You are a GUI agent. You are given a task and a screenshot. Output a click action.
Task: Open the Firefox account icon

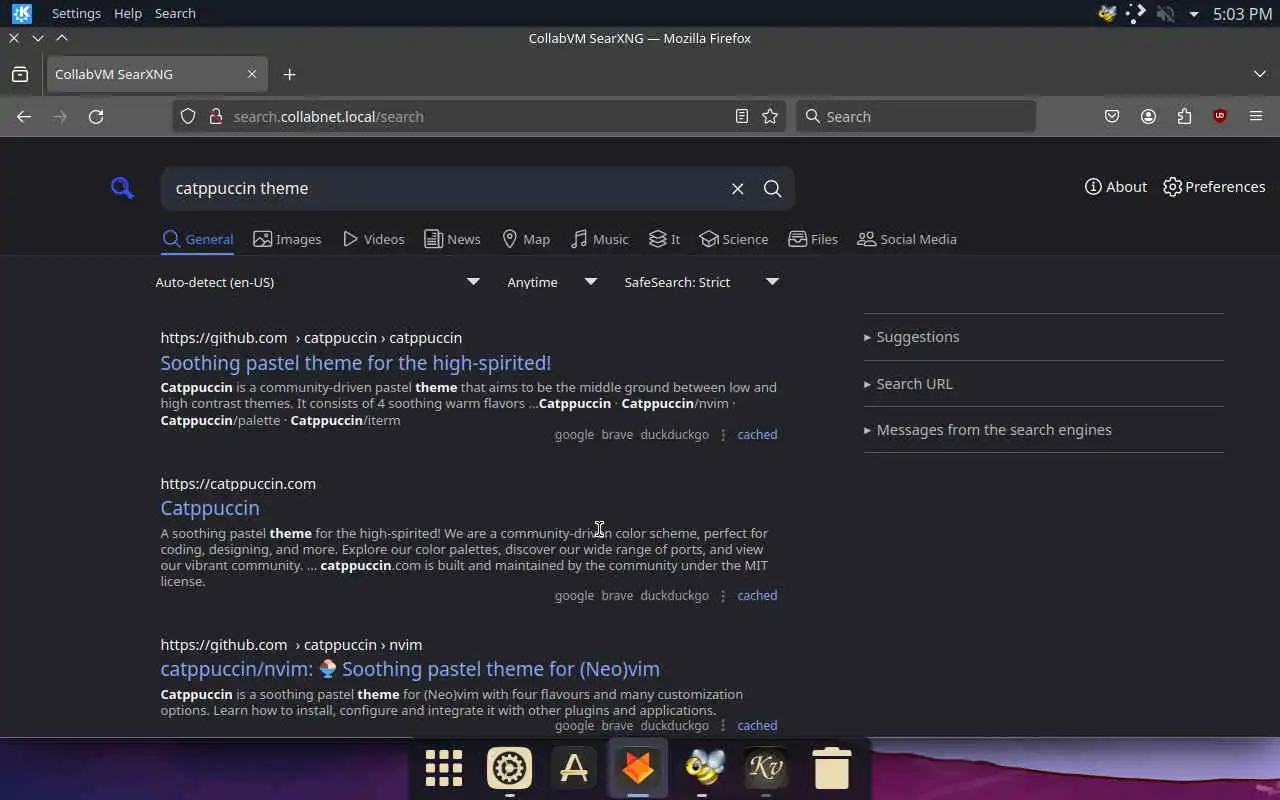coord(1148,116)
